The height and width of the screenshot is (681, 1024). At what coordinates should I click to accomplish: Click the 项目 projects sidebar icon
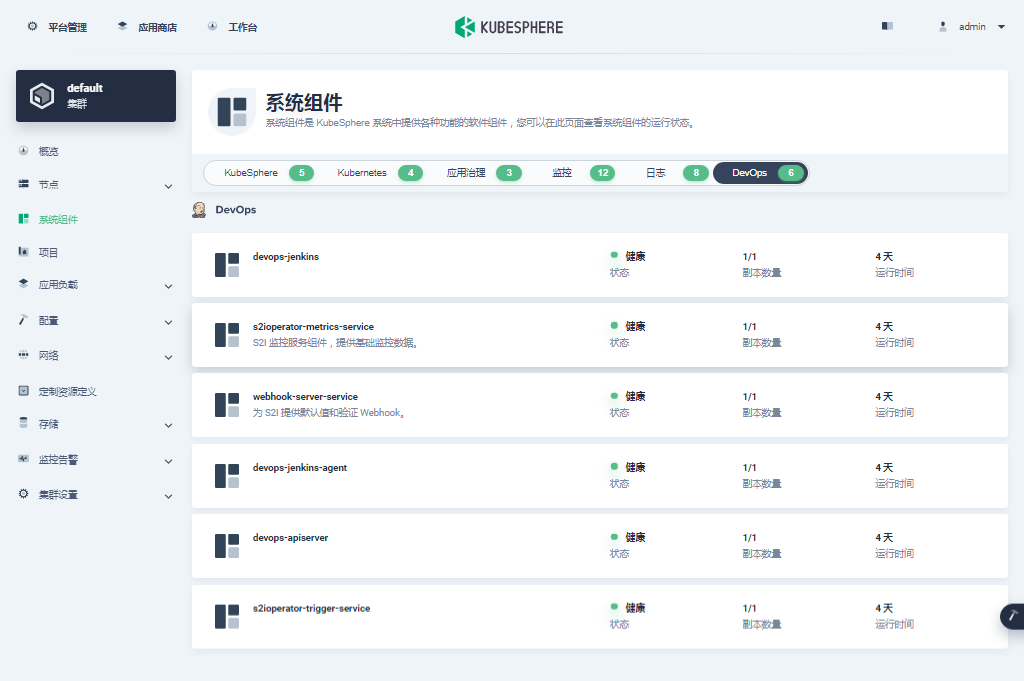pyautogui.click(x=24, y=251)
